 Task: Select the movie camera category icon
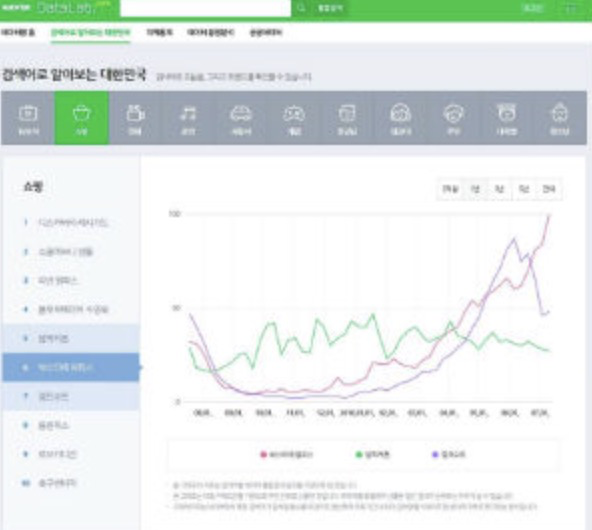(x=135, y=118)
